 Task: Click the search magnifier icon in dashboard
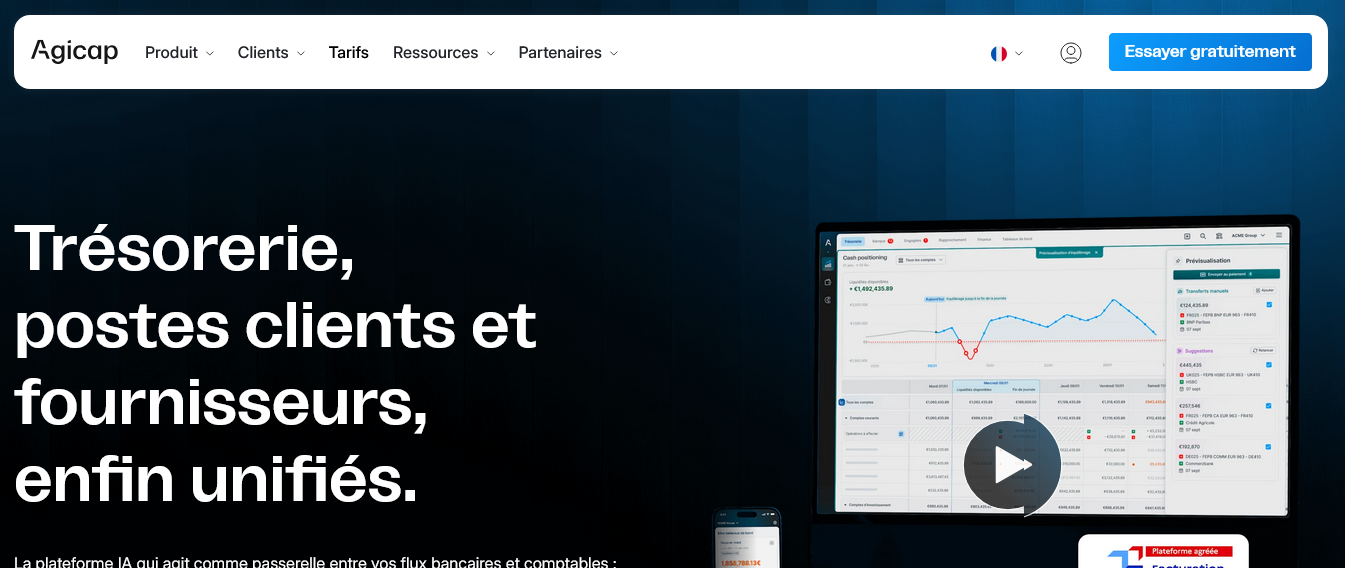point(1203,236)
